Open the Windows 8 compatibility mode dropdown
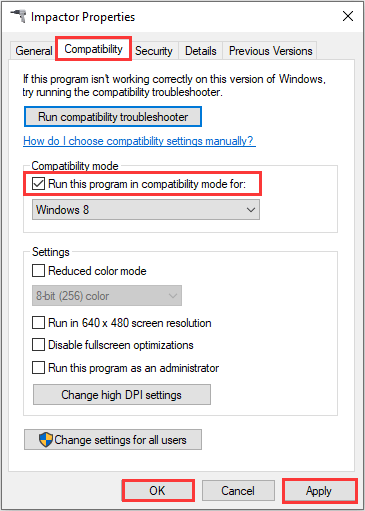Image resolution: width=365 pixels, height=511 pixels. 146,210
